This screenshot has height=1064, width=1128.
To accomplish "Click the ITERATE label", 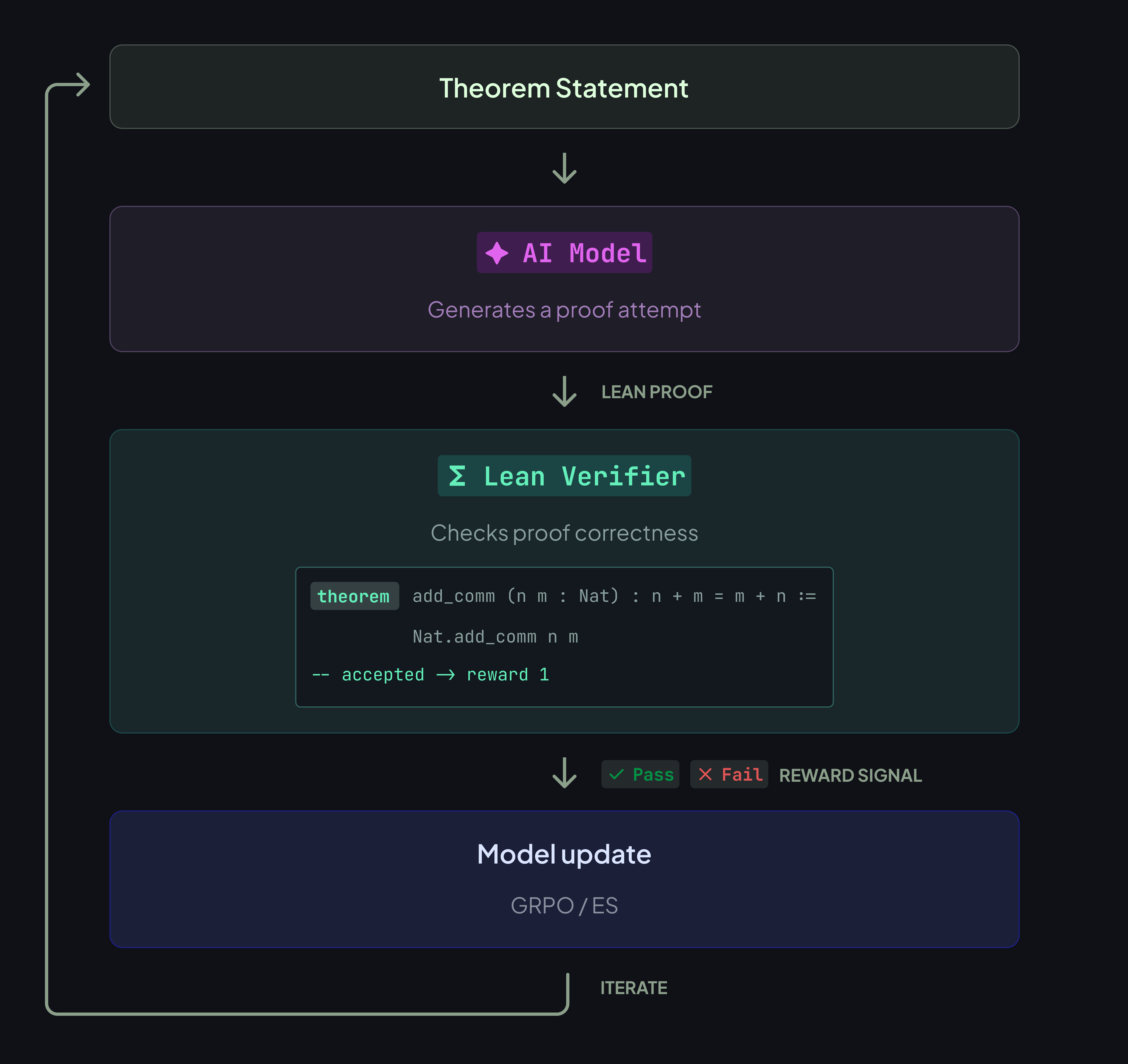I will [x=634, y=988].
